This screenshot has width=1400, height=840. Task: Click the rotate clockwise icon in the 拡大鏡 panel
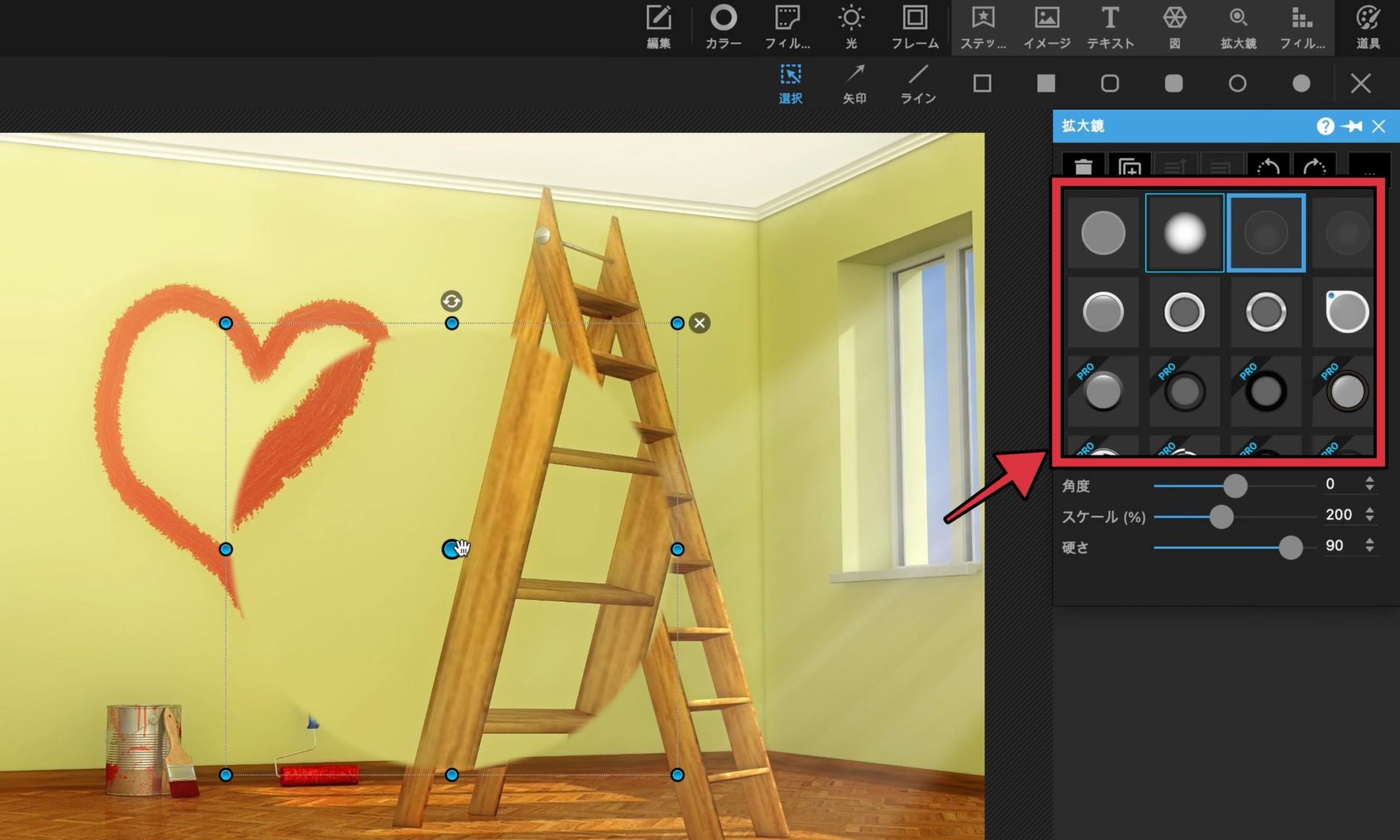[x=1314, y=167]
